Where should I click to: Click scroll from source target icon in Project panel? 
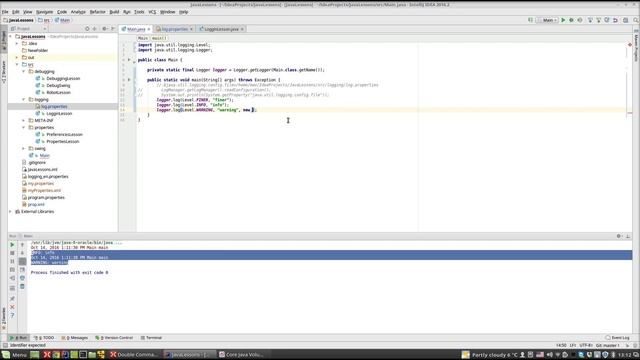coord(87,29)
